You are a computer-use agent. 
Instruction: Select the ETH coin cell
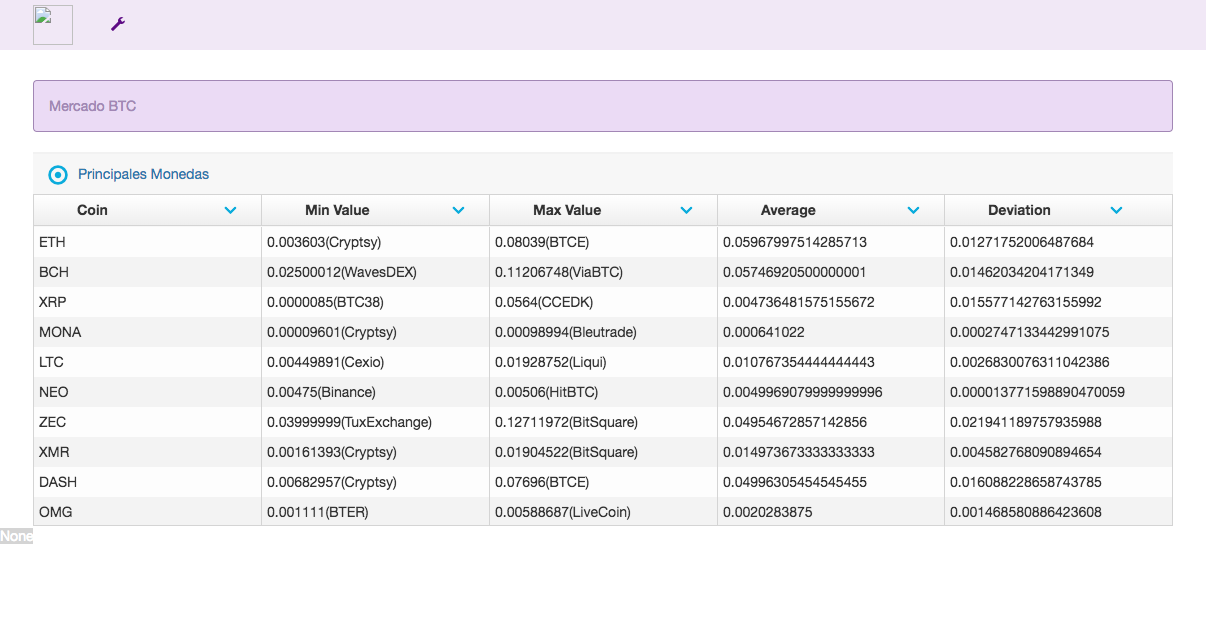click(147, 242)
